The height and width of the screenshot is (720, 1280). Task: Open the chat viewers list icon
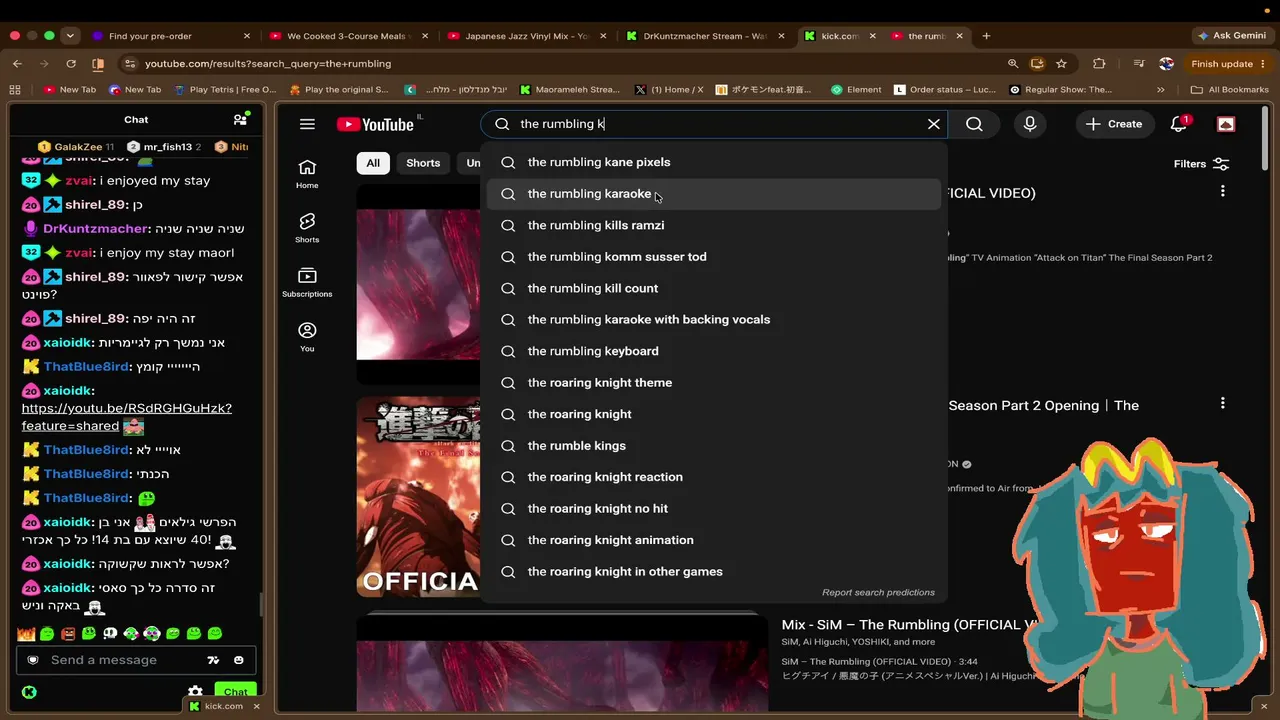(x=240, y=119)
